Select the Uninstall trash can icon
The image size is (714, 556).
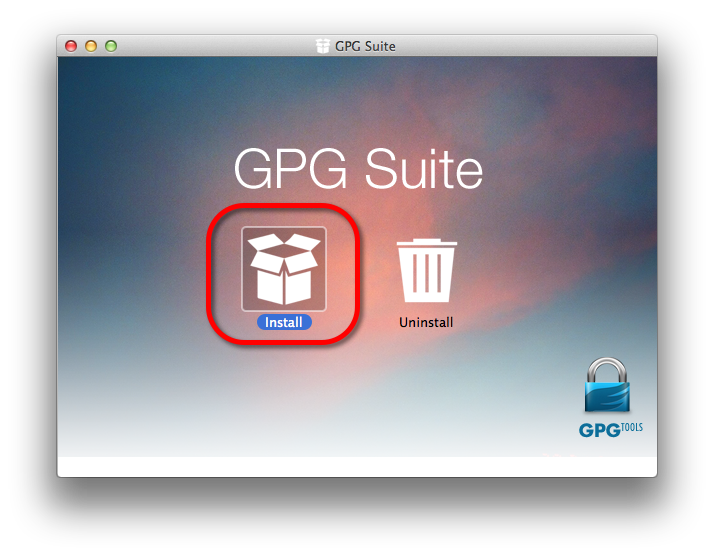click(x=426, y=270)
